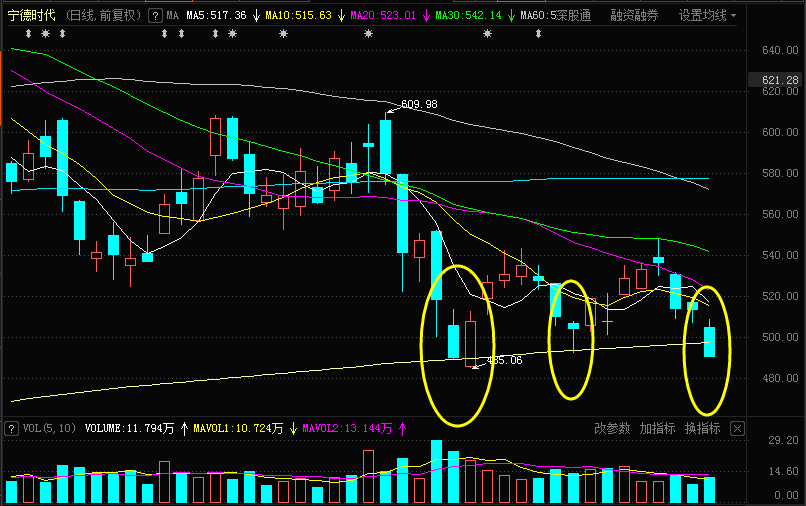
Task: Click 换指标 to switch indicator
Action: click(702, 428)
